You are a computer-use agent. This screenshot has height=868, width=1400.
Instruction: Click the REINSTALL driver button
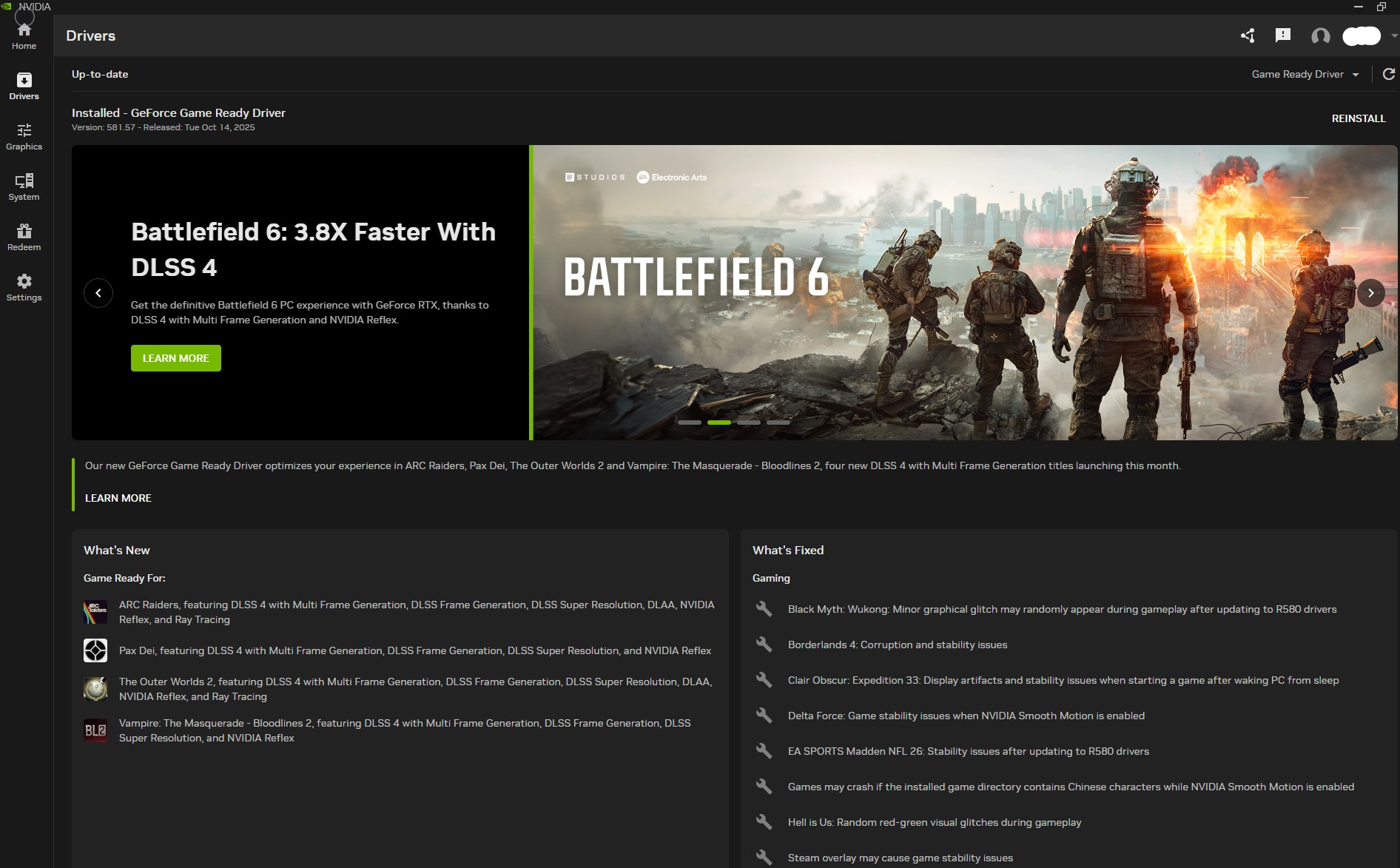tap(1359, 118)
